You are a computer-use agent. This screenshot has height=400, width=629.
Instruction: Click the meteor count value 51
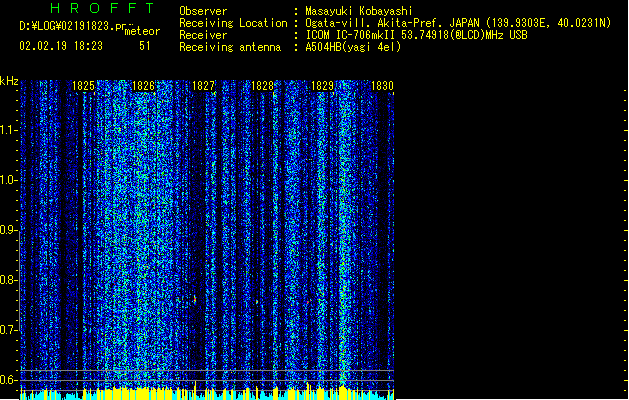145,46
